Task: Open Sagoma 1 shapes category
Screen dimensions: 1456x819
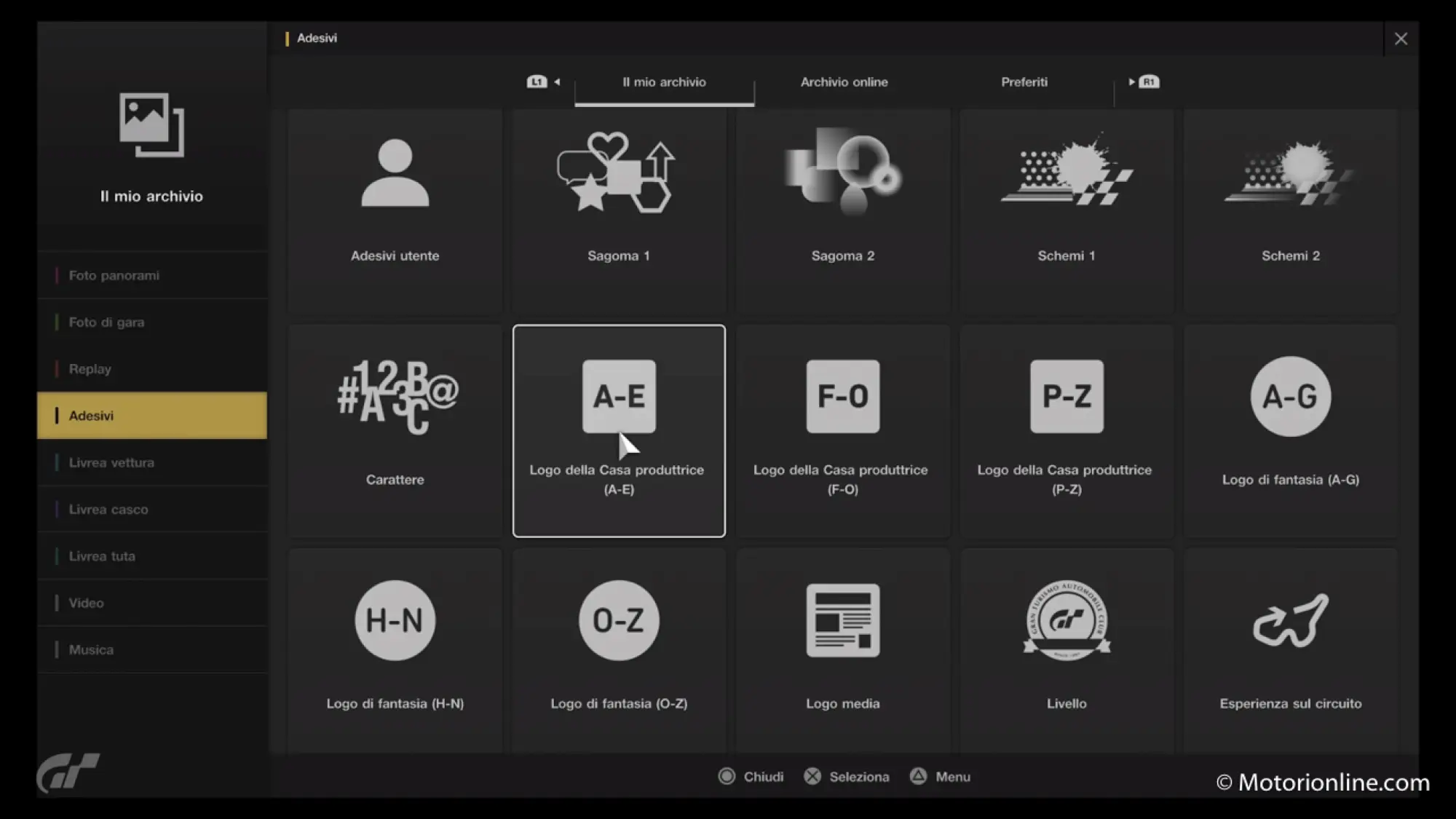Action: tap(618, 211)
